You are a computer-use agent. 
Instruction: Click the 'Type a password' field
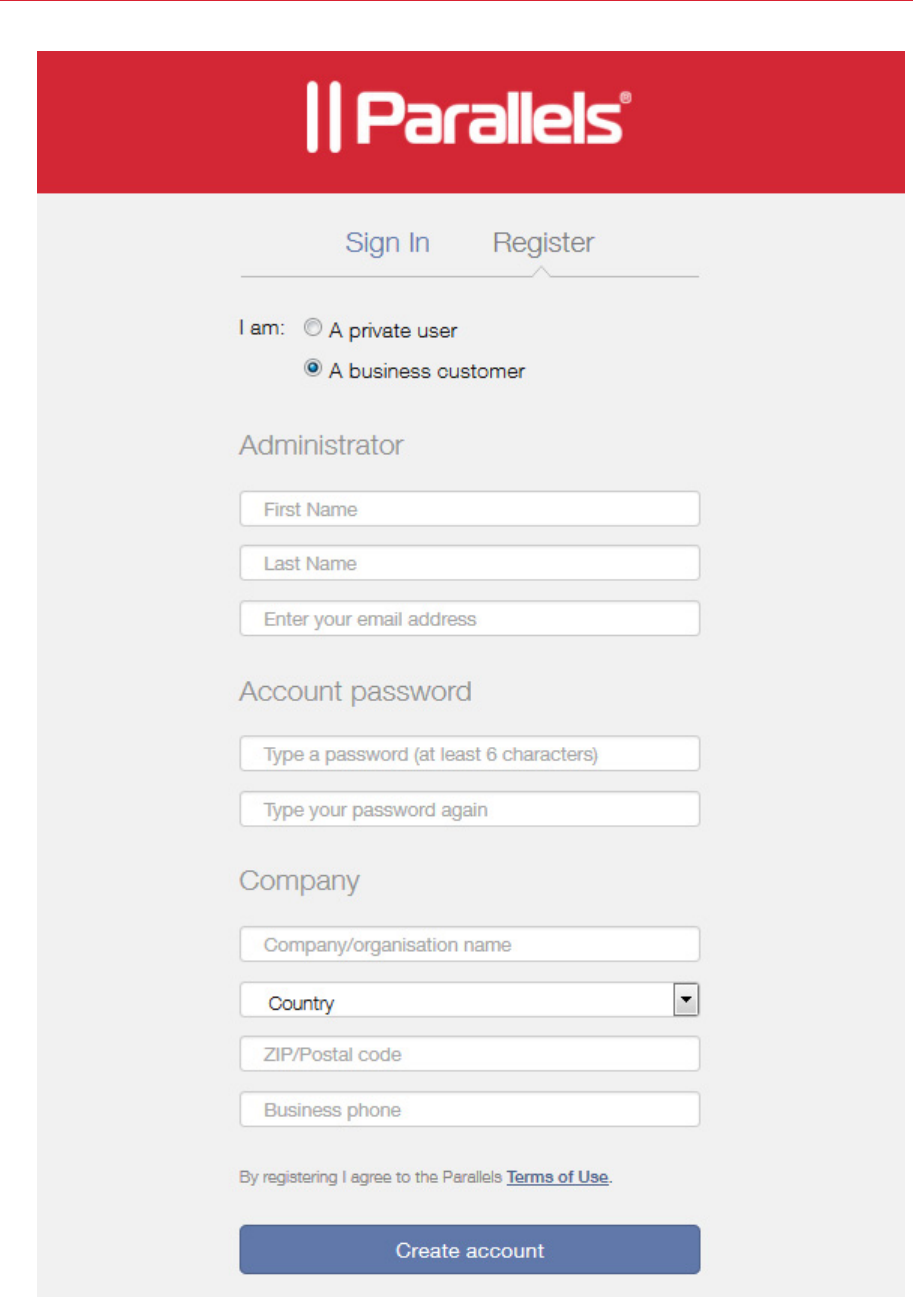pos(469,754)
